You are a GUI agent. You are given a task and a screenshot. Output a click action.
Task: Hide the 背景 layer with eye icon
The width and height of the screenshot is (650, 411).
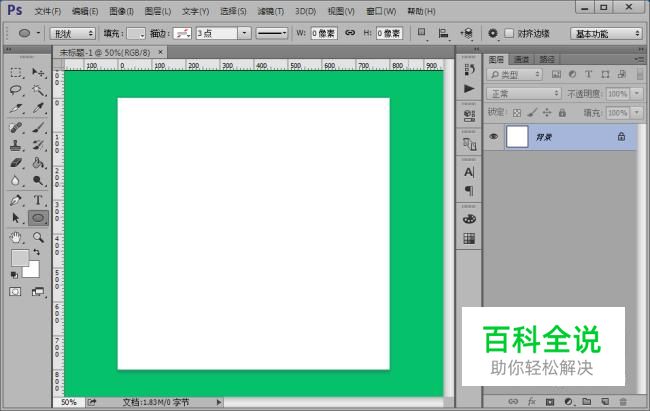coord(493,136)
